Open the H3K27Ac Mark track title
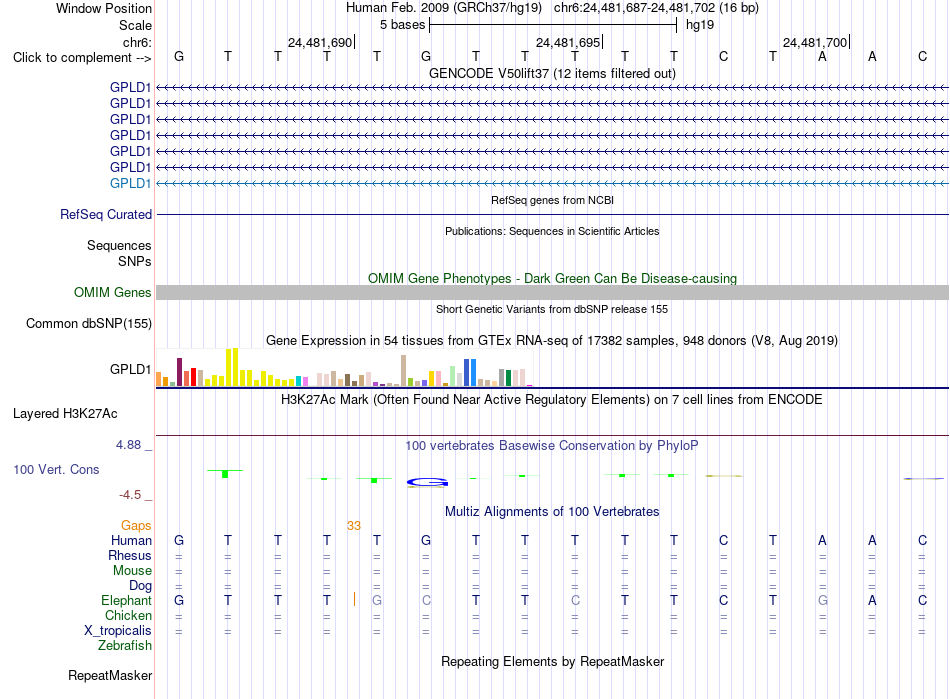Viewport: 950px width, 699px height. [552, 400]
